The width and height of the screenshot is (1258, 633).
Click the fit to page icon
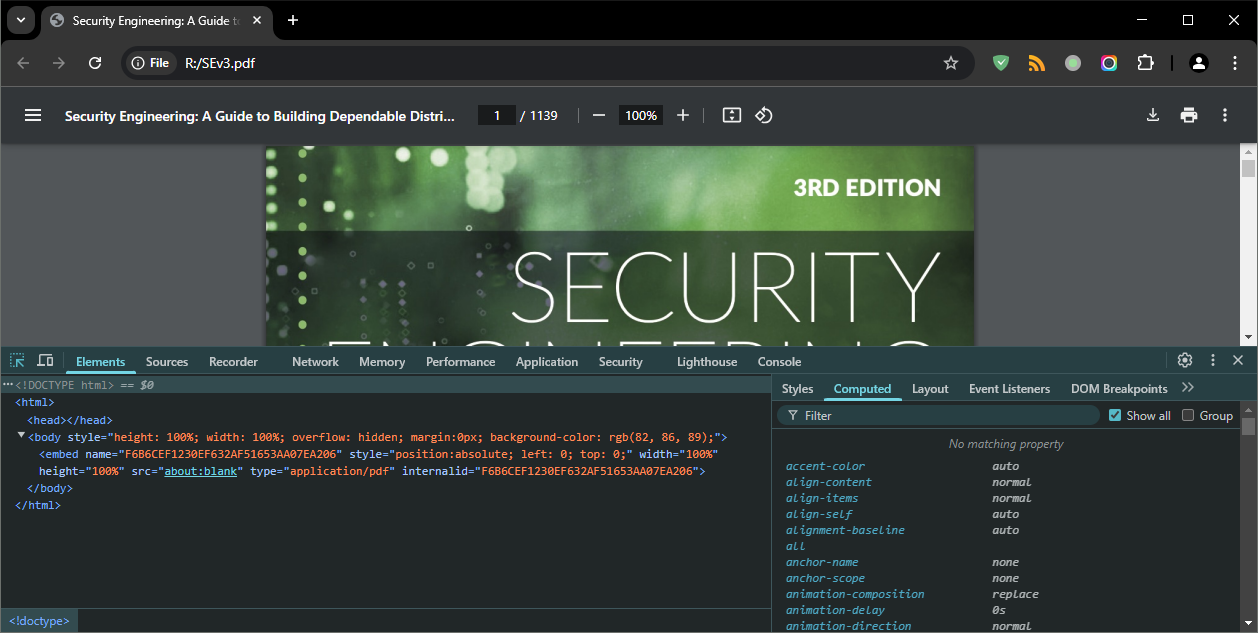click(x=732, y=115)
